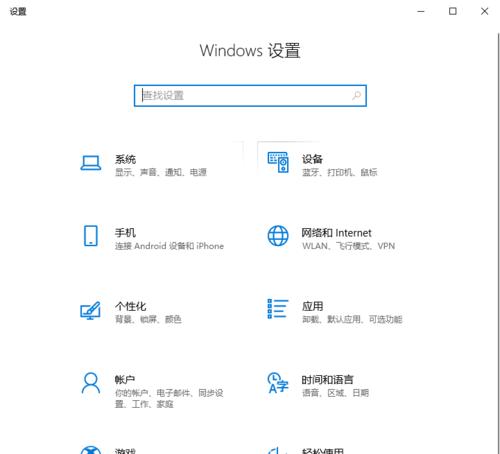Select 网络和 Internet title text
Image resolution: width=500 pixels, height=454 pixels.
click(x=336, y=233)
